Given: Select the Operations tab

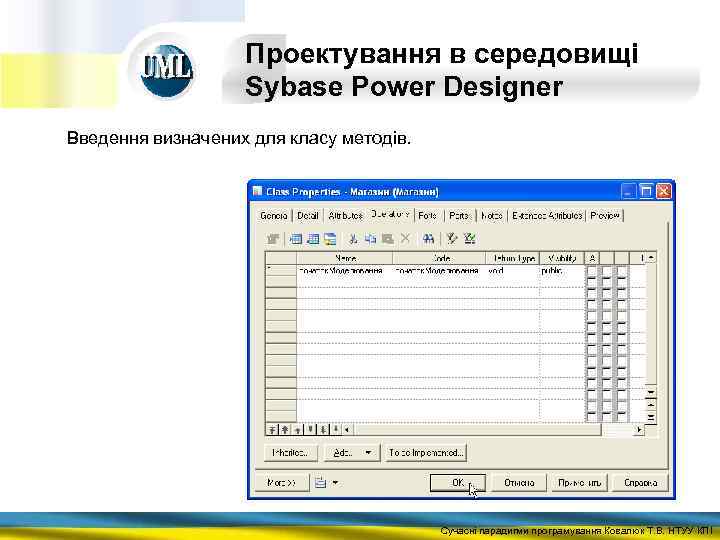Looking at the screenshot, I should 390,214.
